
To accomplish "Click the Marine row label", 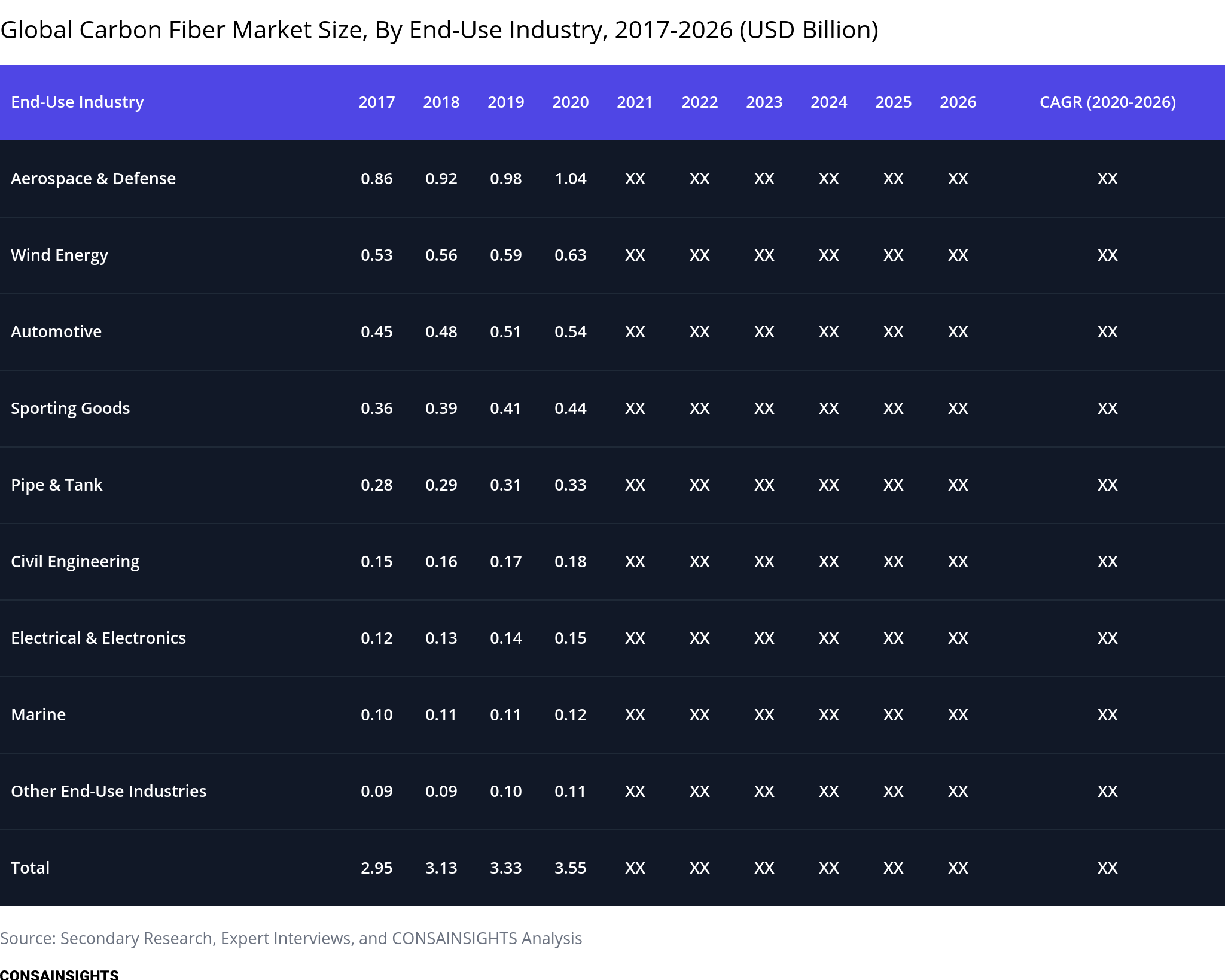I will click(x=38, y=715).
